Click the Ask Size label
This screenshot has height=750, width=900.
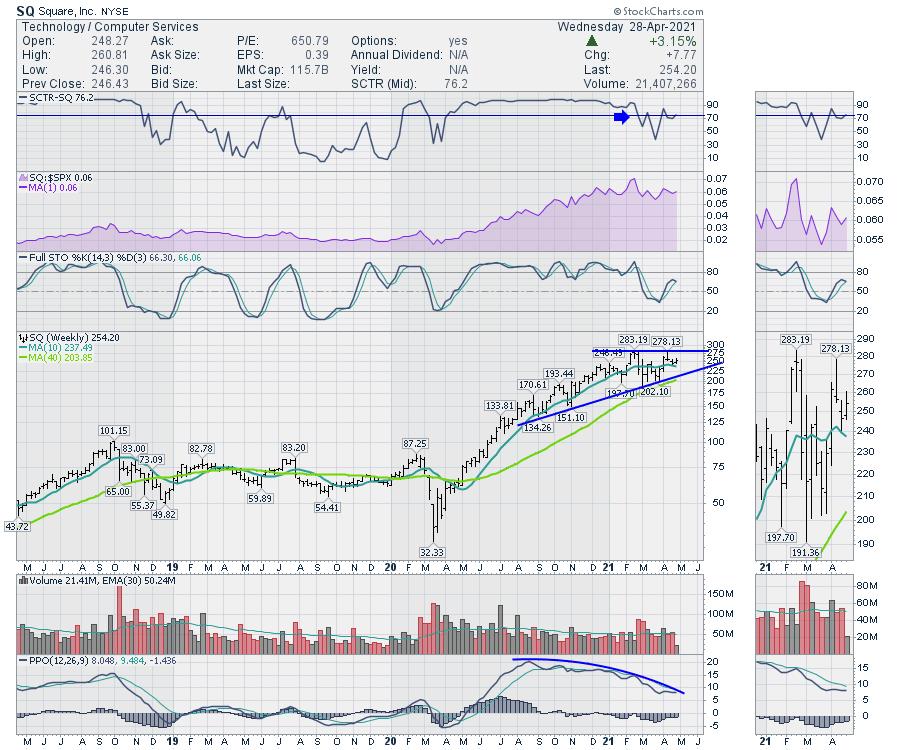(x=175, y=55)
